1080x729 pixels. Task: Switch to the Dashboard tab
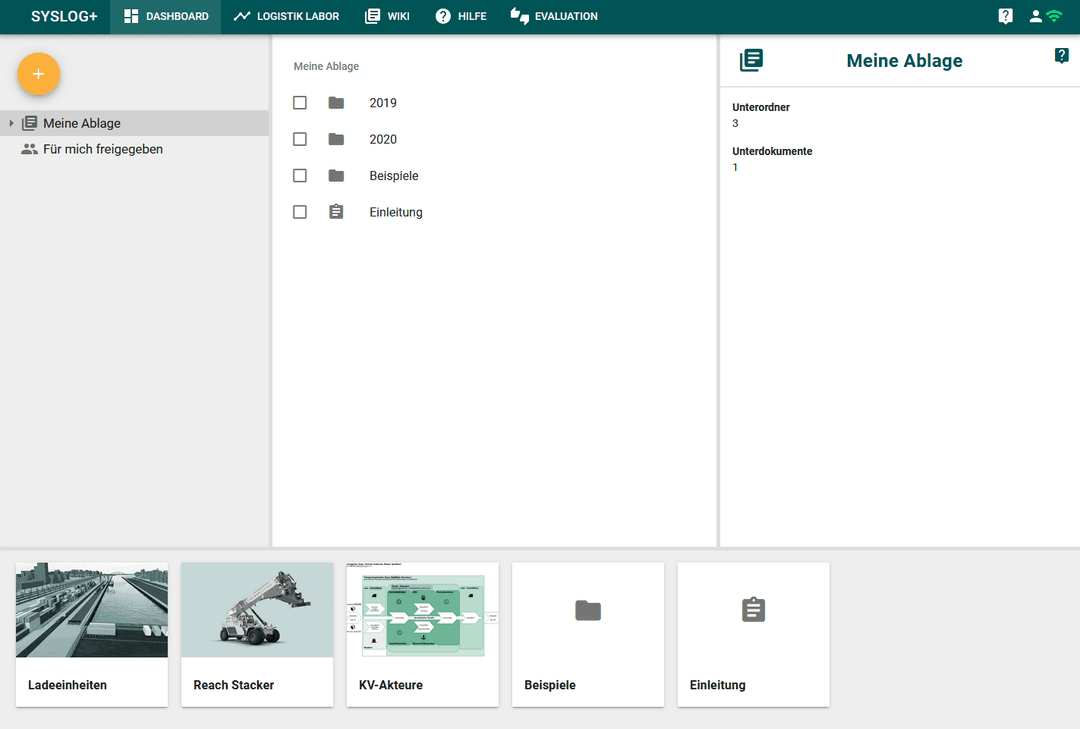tap(165, 16)
